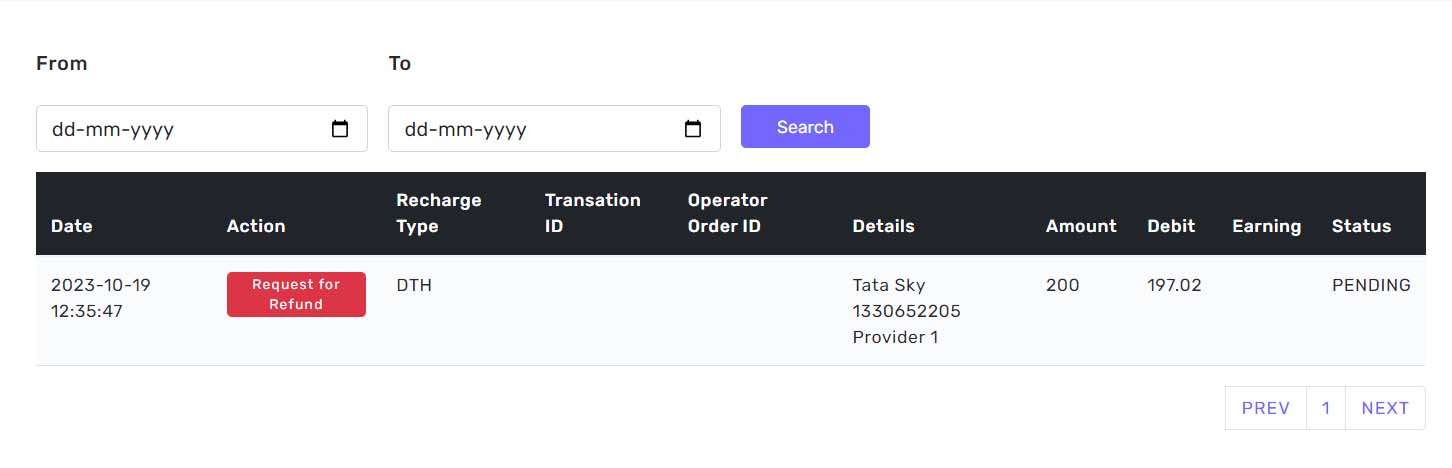Click the From date input field
The width and height of the screenshot is (1452, 468).
pyautogui.click(x=180, y=129)
